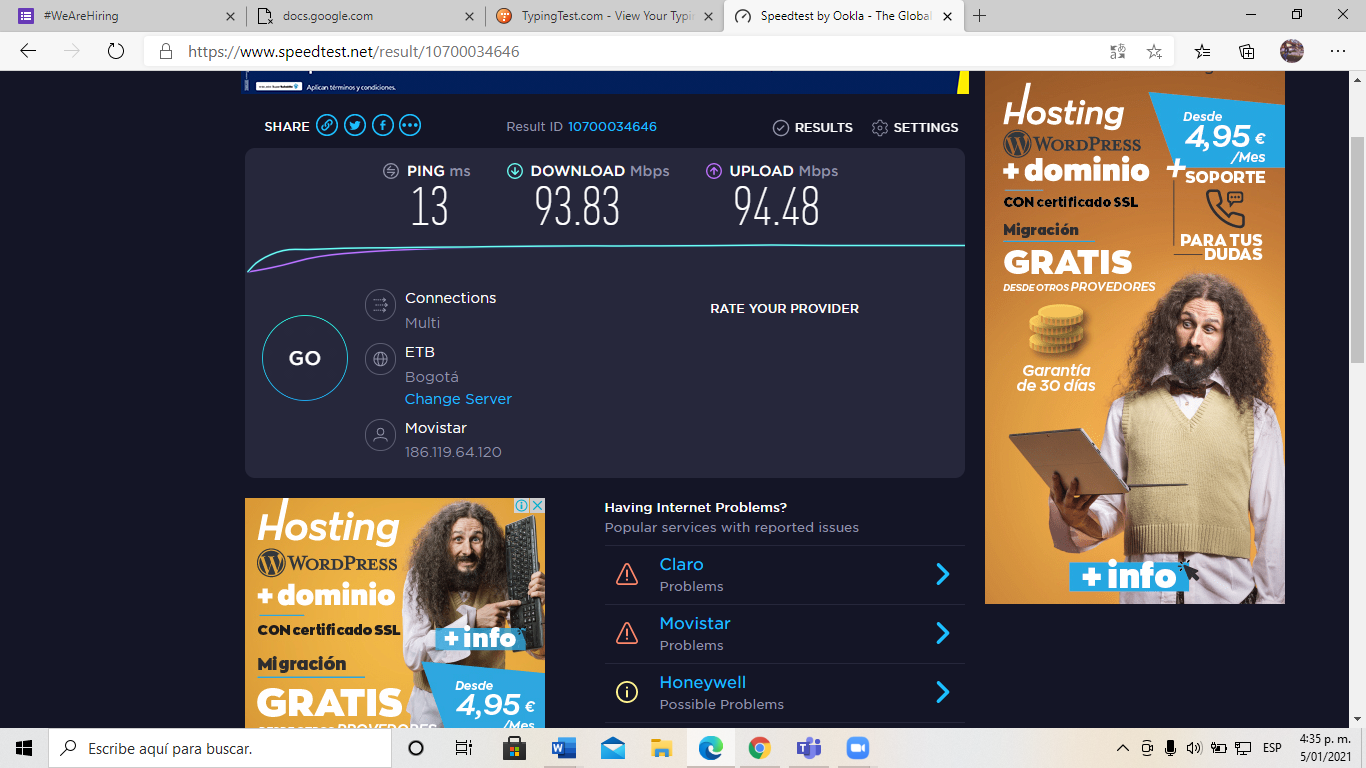Click the Movistar user icon

pos(380,435)
